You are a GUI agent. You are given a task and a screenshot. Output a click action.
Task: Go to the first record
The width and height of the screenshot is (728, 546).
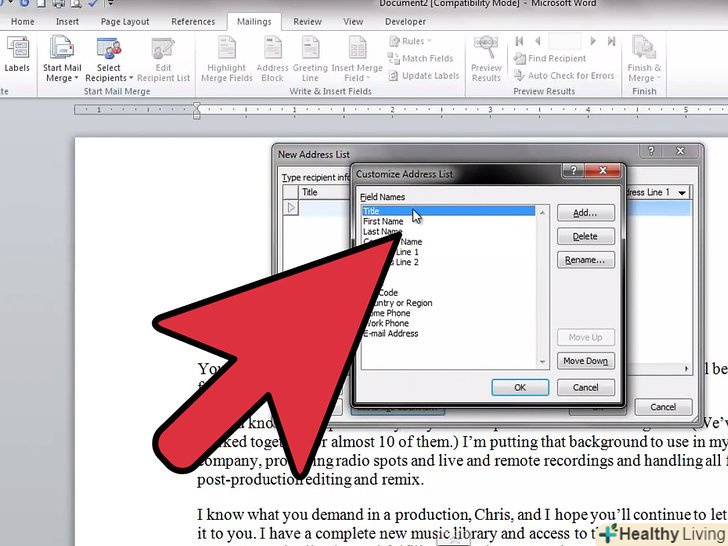point(519,41)
